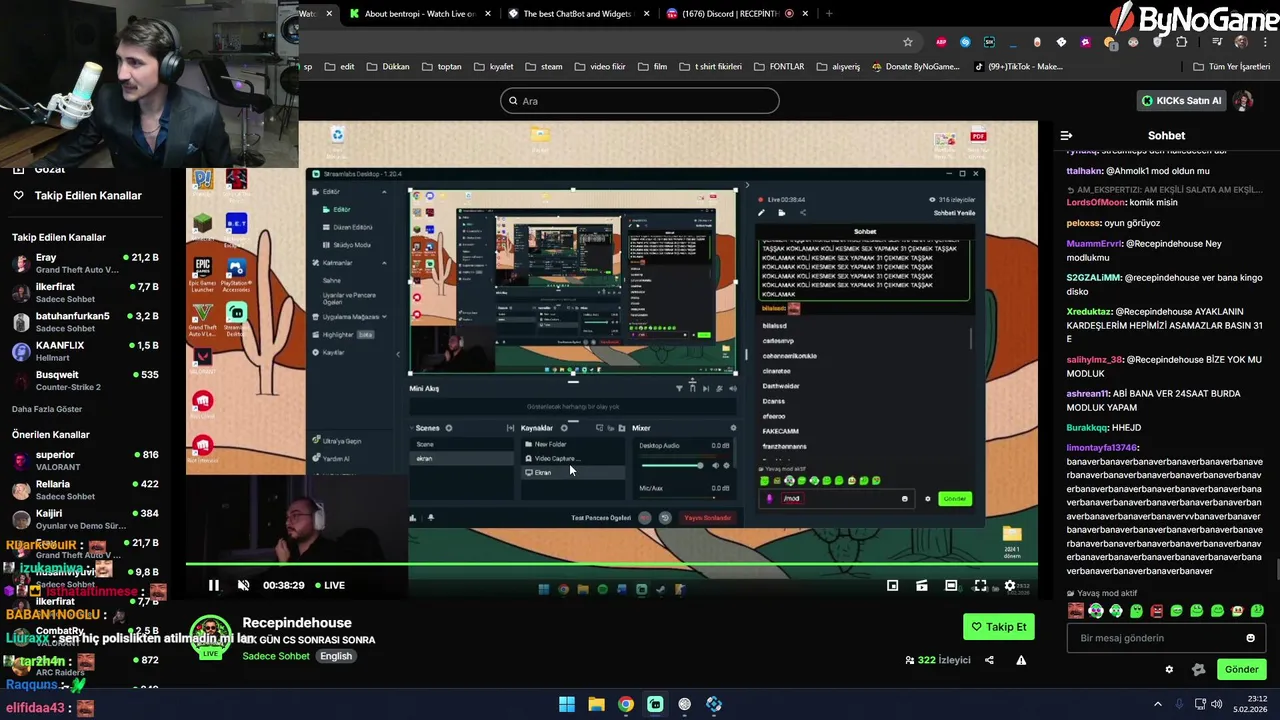Open superior VALORANT recommended channel
This screenshot has height=720, width=1280.
[85, 460]
